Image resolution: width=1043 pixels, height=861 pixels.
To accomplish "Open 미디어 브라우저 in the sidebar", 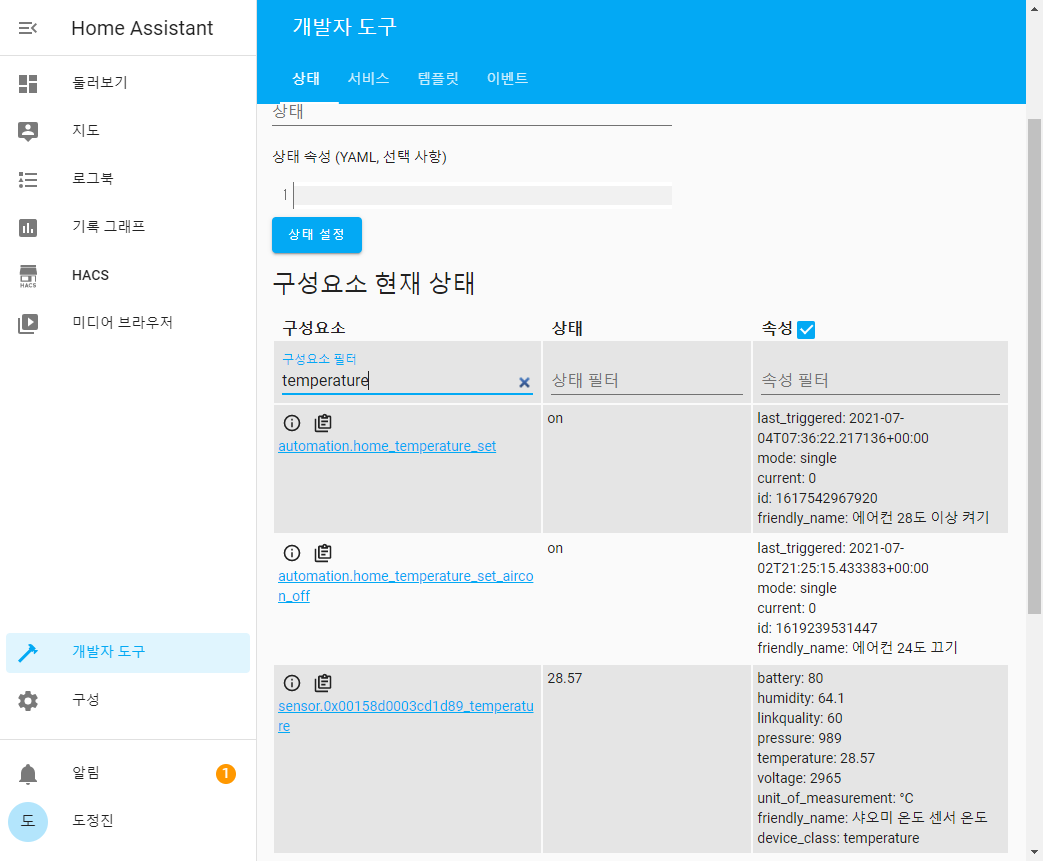I will 128,323.
